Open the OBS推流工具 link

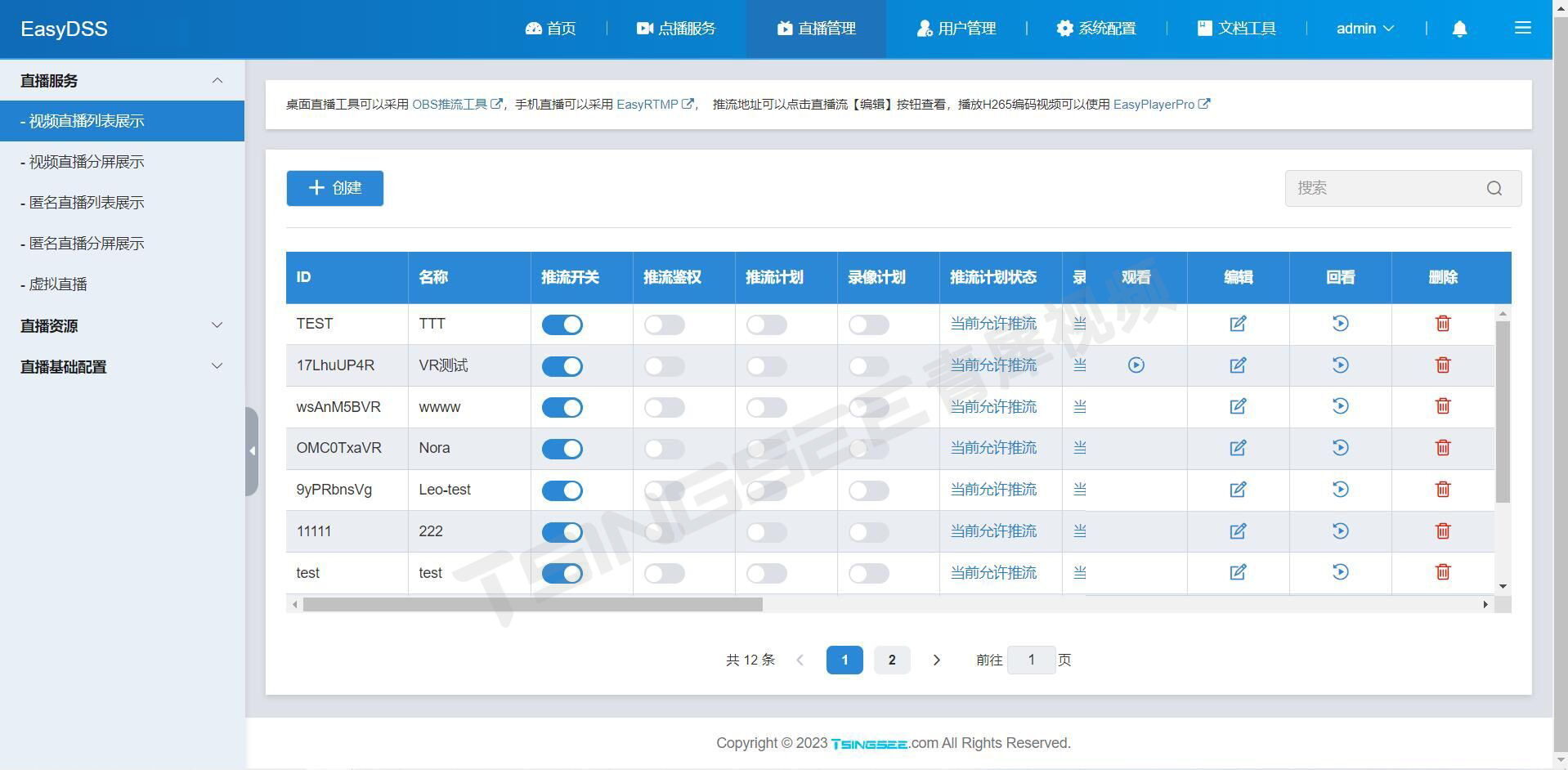point(452,104)
